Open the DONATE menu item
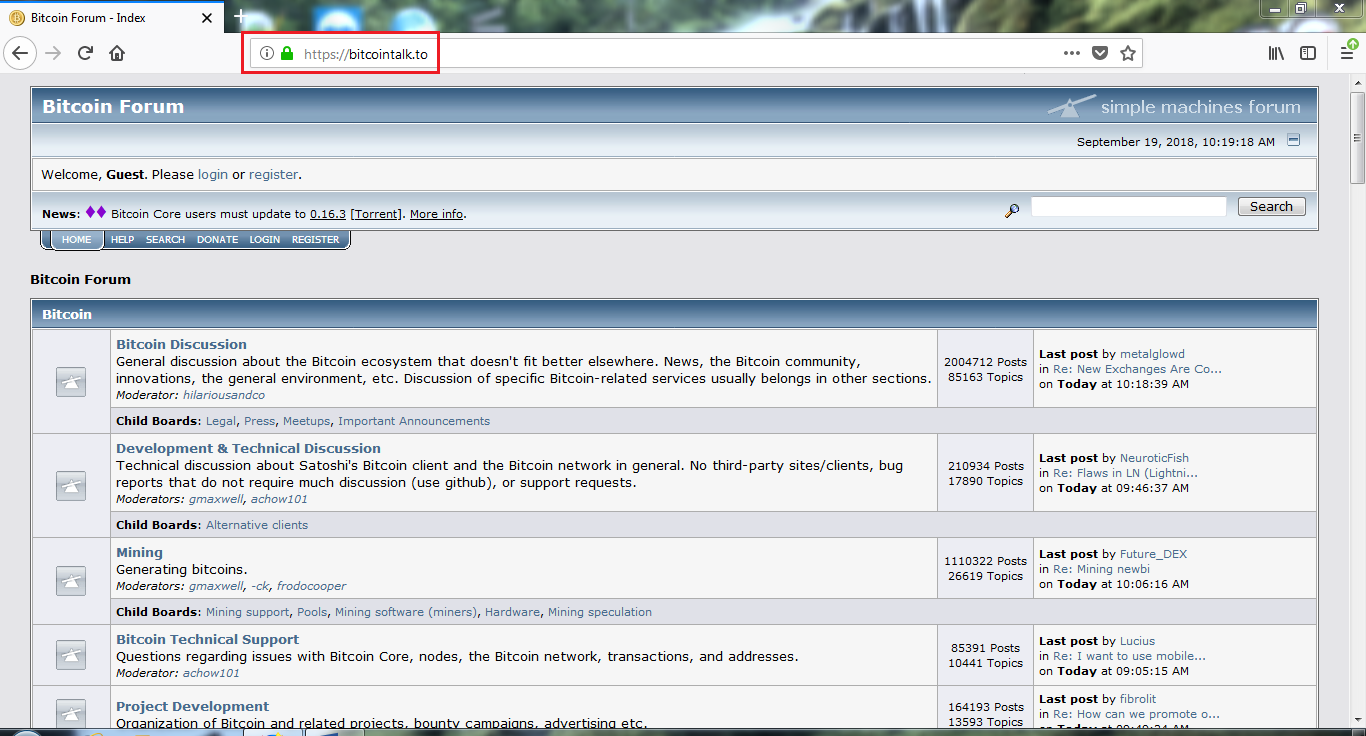Viewport: 1366px width, 736px height. [217, 240]
